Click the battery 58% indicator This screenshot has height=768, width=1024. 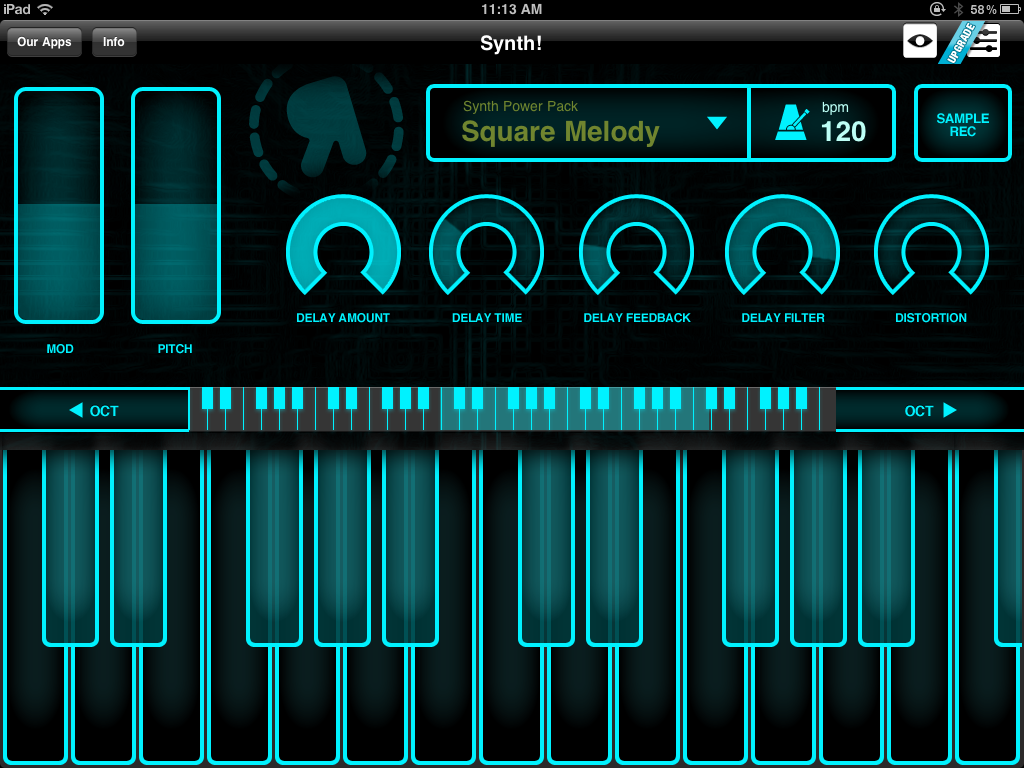(x=996, y=9)
